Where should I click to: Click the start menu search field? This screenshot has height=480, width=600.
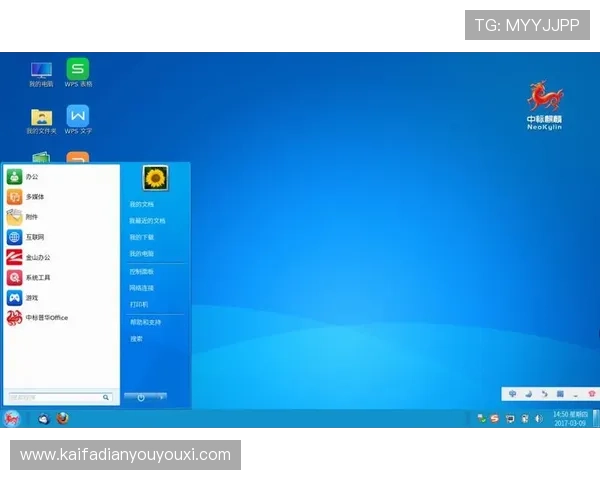[x=55, y=397]
